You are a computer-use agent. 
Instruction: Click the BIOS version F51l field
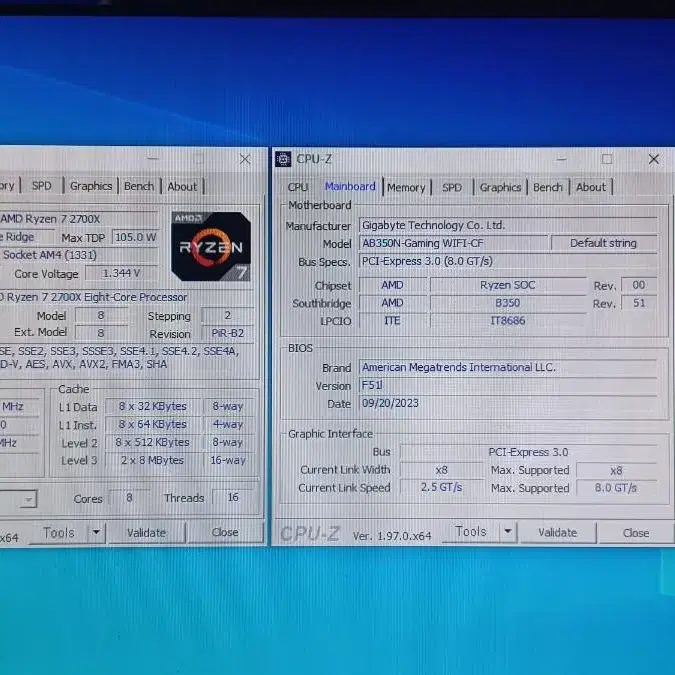click(x=508, y=385)
